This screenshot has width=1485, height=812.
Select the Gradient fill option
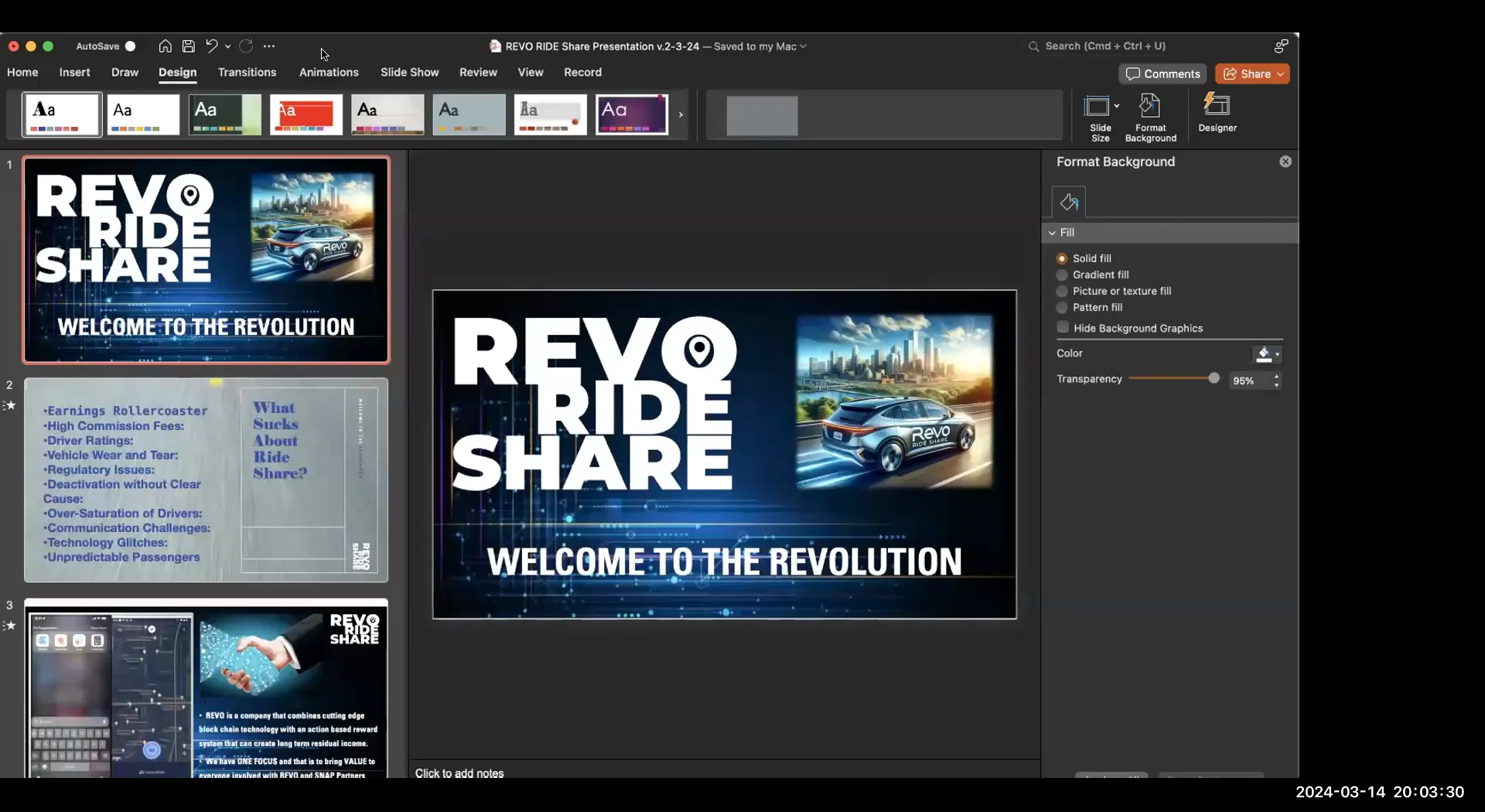tap(1062, 275)
